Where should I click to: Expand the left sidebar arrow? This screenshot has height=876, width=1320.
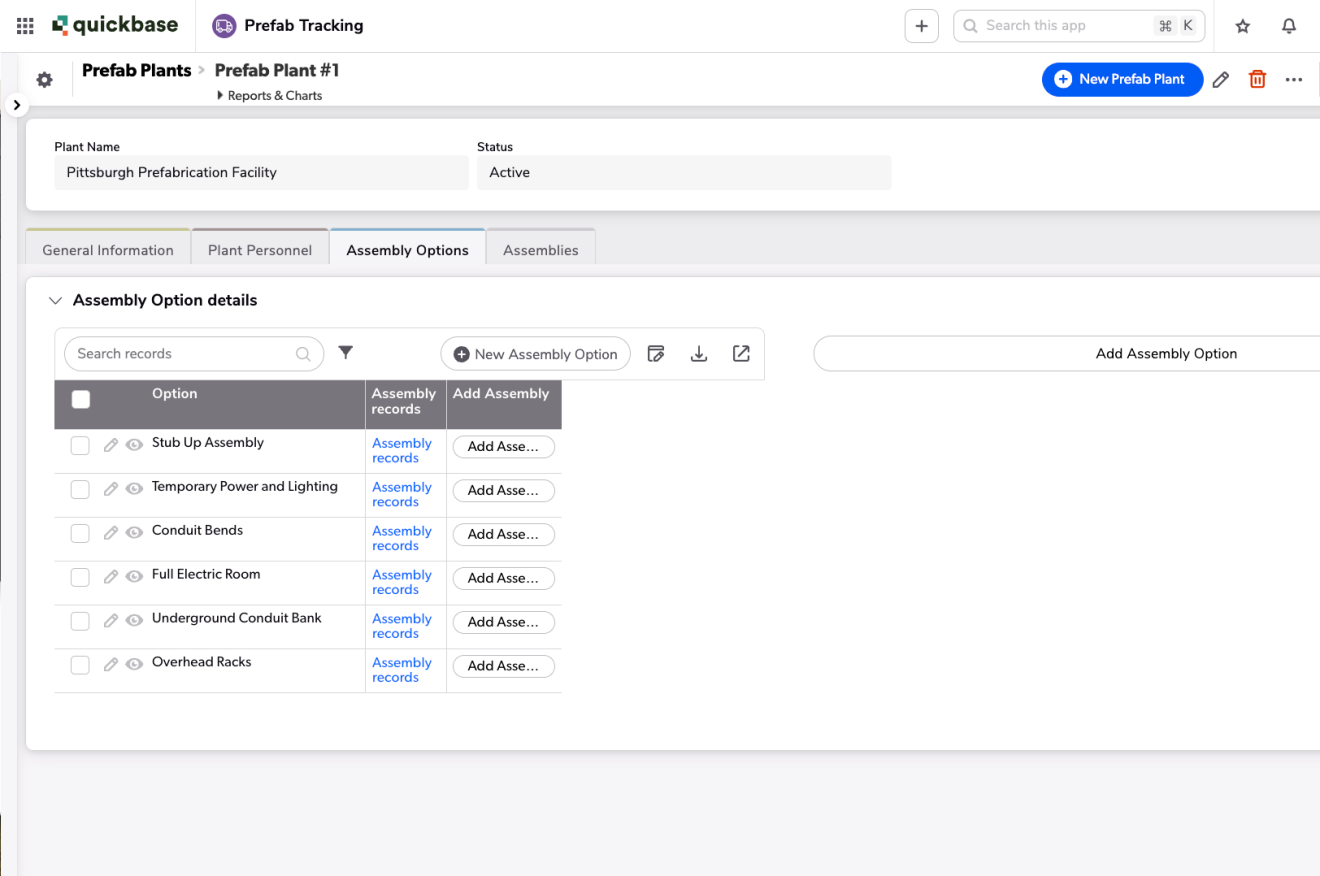[16, 104]
